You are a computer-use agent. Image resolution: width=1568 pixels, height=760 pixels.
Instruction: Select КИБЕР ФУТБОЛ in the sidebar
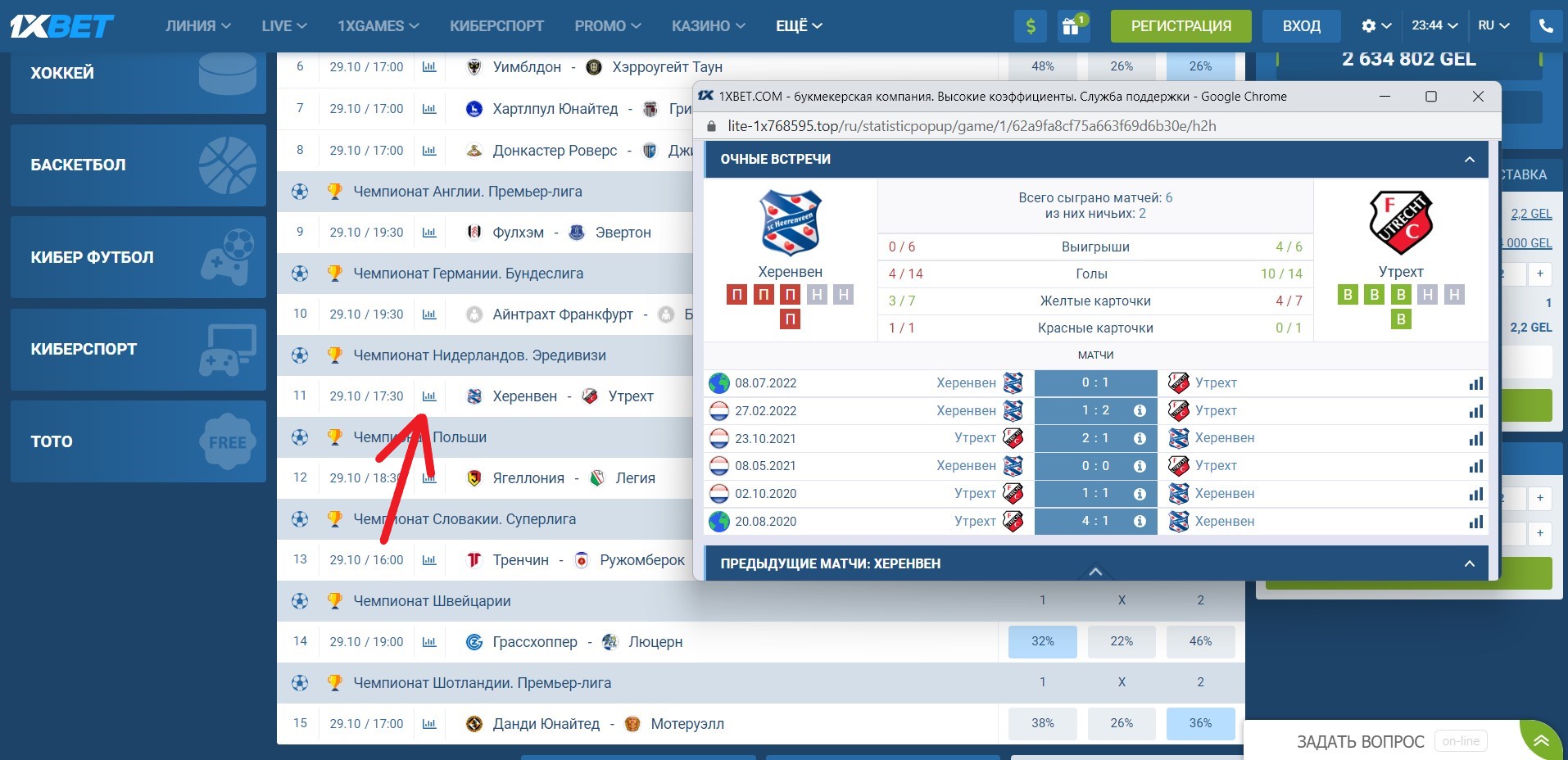click(x=138, y=257)
